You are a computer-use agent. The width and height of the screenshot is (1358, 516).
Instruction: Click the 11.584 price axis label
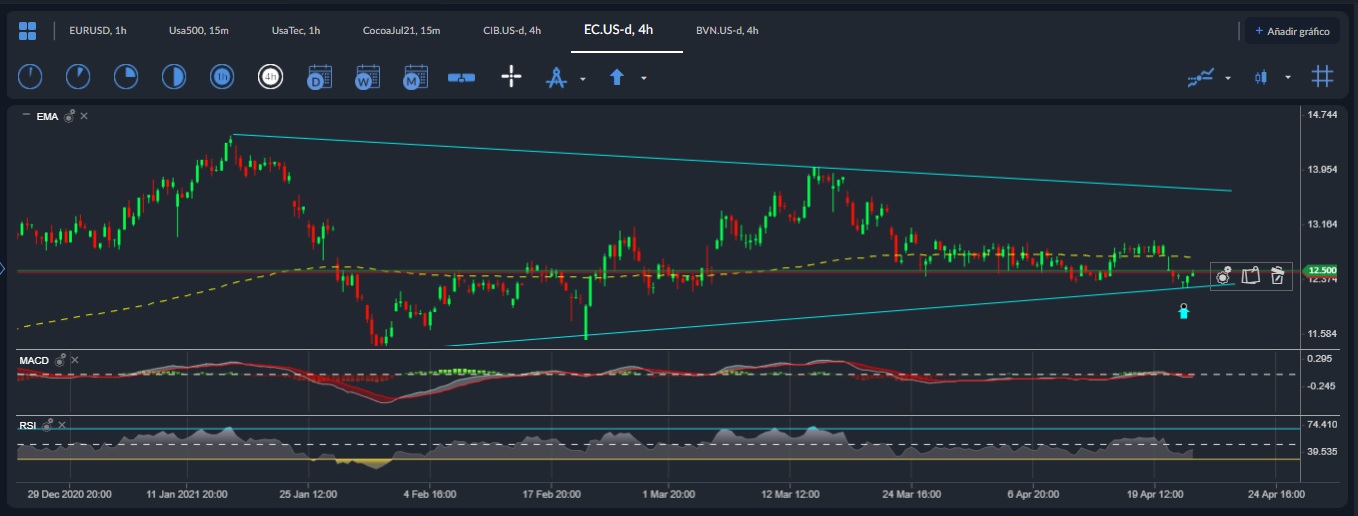1322,333
